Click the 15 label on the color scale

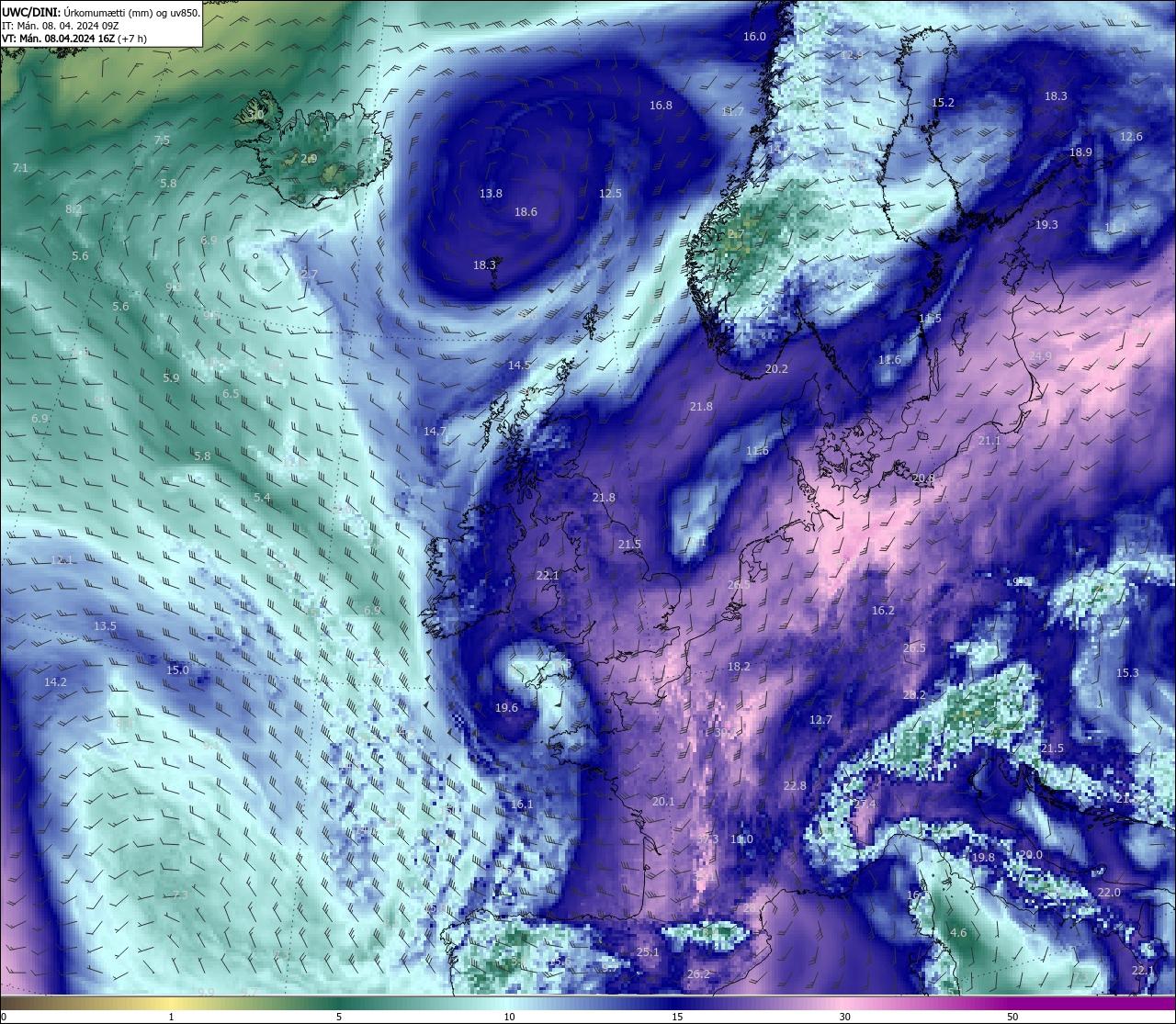coord(676,1017)
